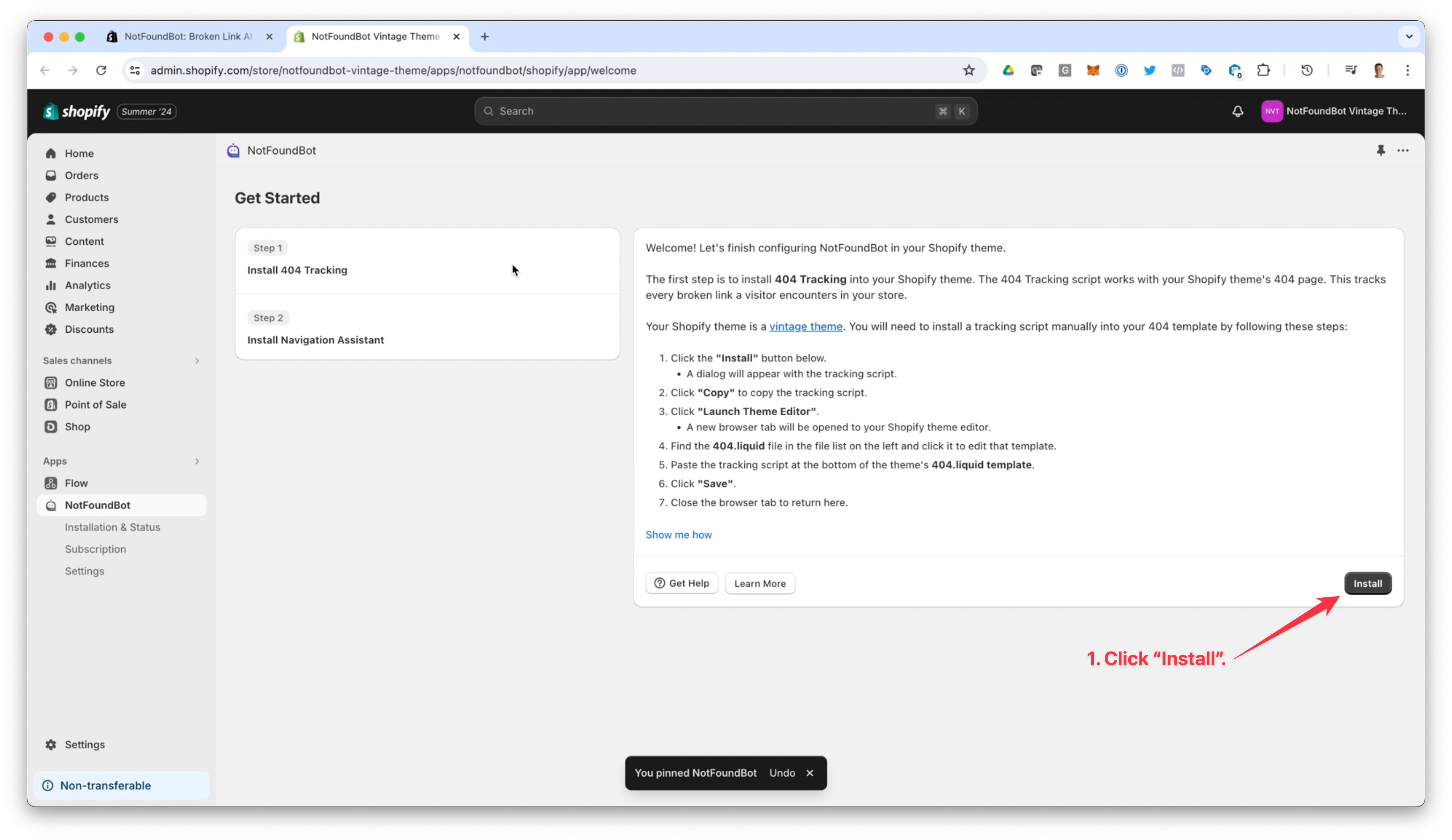Expand the Sales channels section
Screen dimensions: 1452x840
pyautogui.click(x=197, y=361)
